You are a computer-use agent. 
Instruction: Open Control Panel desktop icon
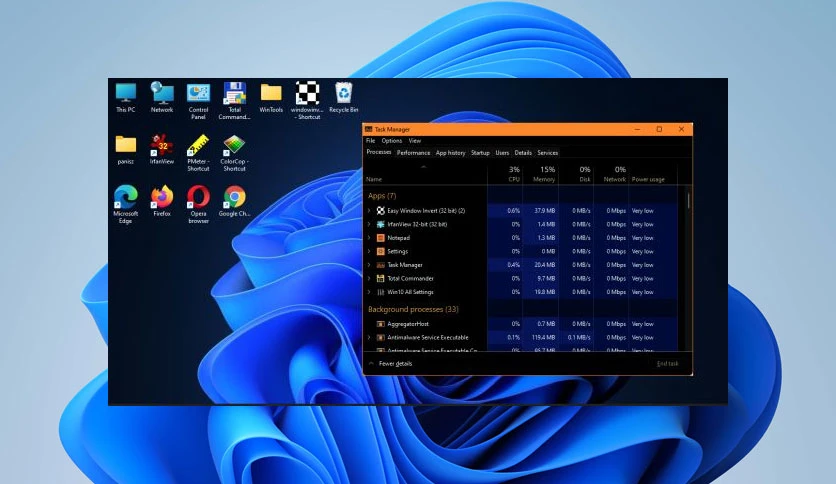(198, 100)
